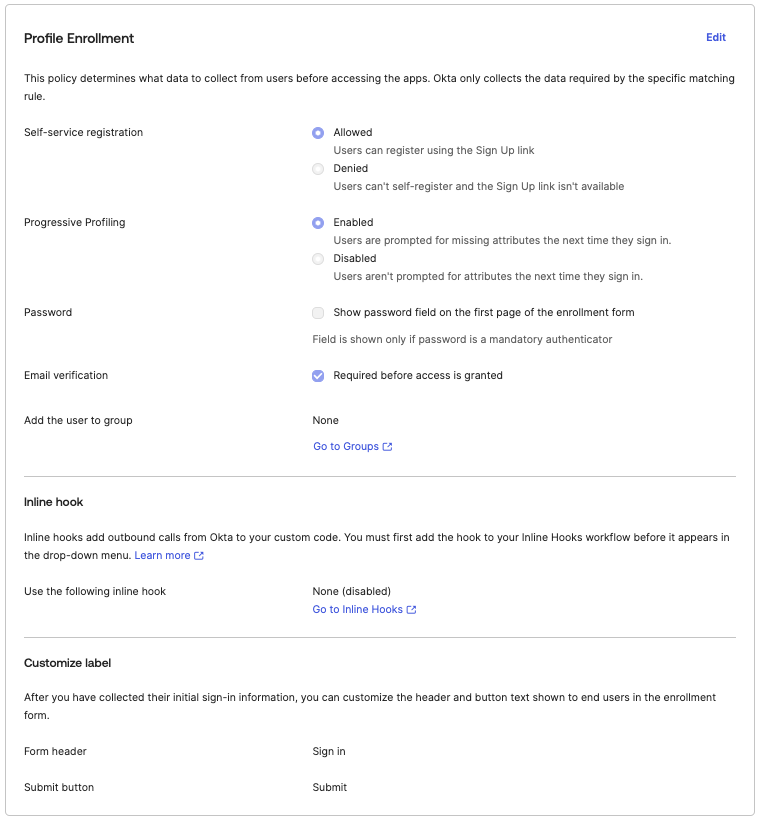Check show password field on enrollment form
This screenshot has width=761, height=822.
pyautogui.click(x=318, y=312)
